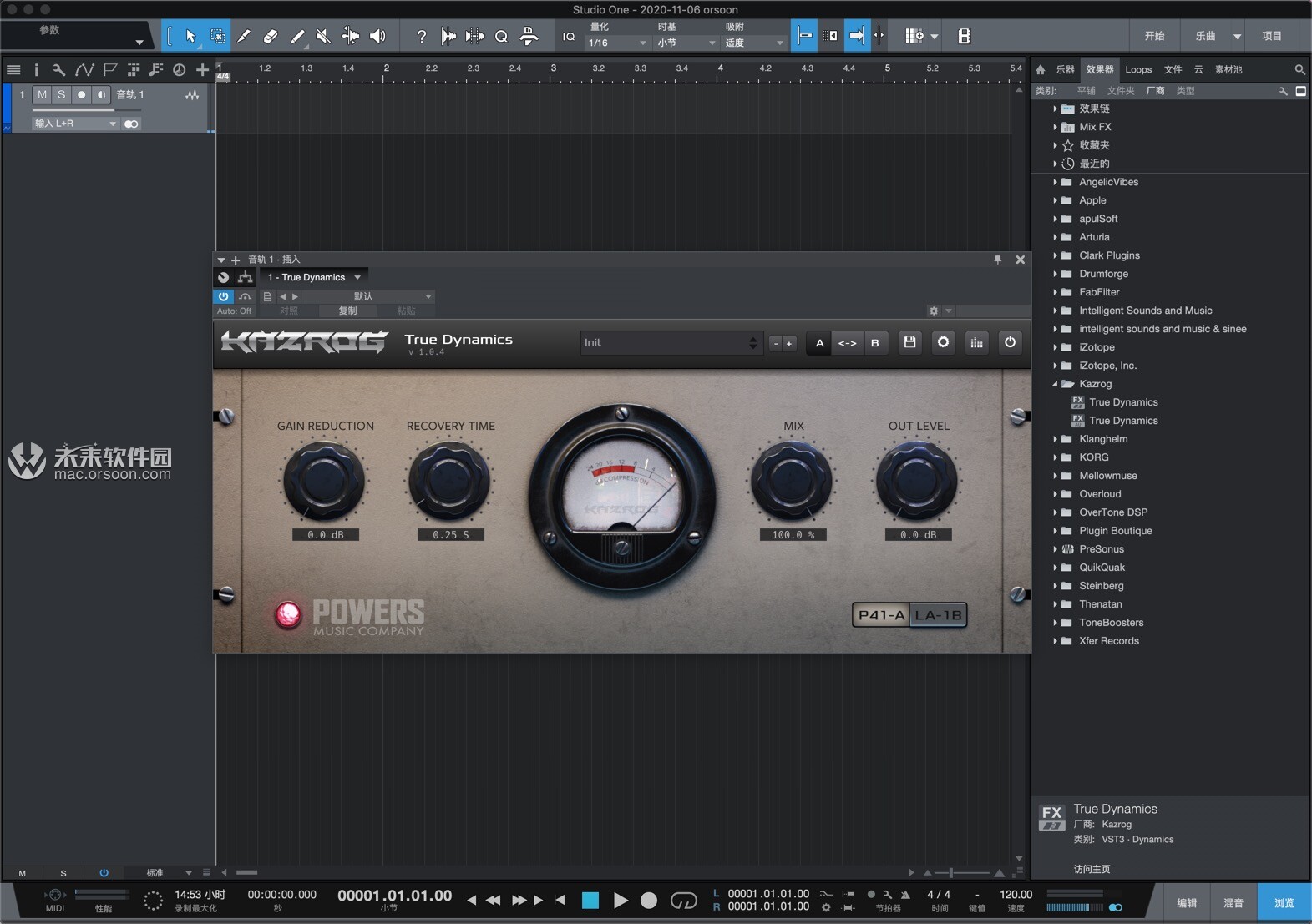
Task: Add a track with the plus icon
Action: [202, 70]
